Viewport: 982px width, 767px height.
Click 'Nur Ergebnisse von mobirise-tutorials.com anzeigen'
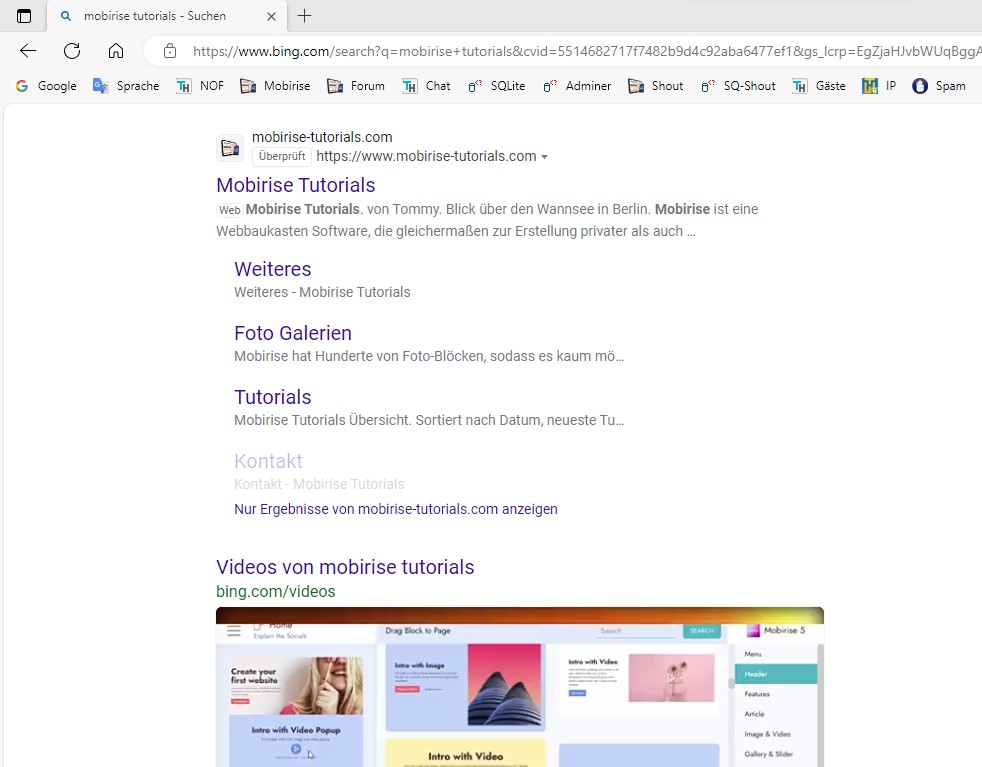coord(395,509)
